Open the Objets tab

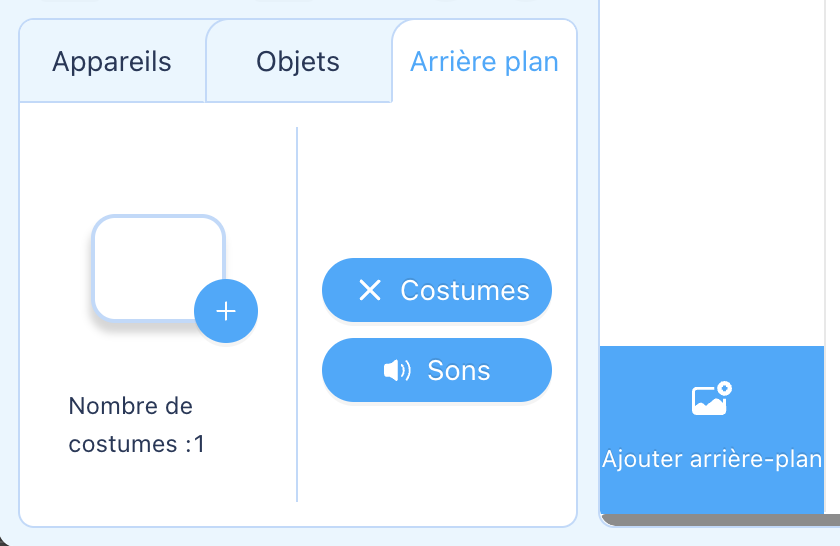(x=298, y=61)
